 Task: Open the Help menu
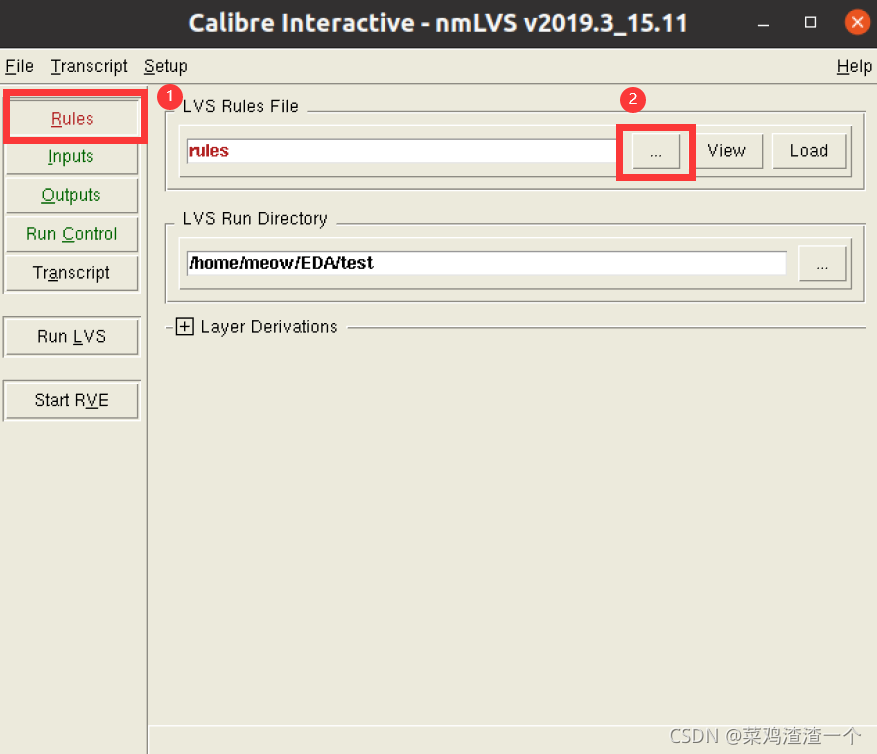point(853,66)
